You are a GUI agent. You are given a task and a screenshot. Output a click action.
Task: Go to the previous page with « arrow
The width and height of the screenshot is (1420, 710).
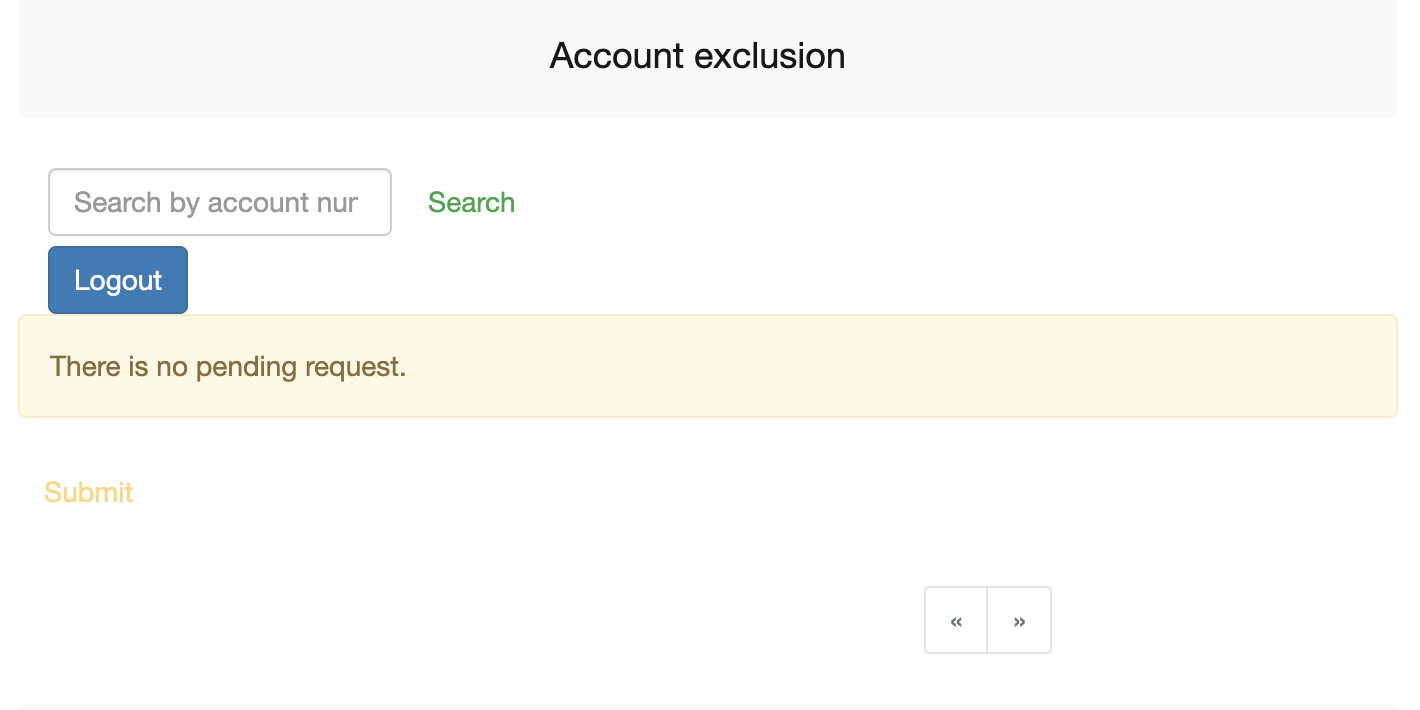coord(956,620)
